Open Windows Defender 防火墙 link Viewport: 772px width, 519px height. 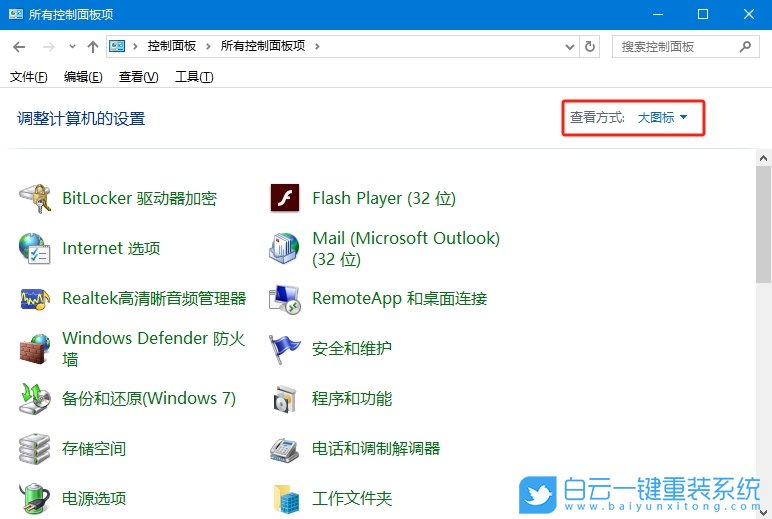pyautogui.click(x=154, y=349)
